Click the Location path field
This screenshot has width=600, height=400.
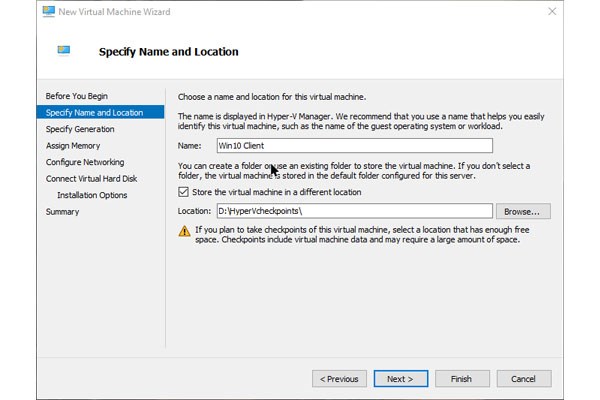[355, 211]
